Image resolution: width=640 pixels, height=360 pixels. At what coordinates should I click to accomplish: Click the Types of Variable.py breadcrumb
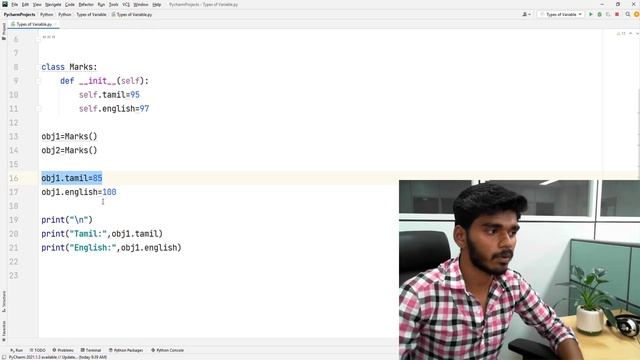pos(132,14)
